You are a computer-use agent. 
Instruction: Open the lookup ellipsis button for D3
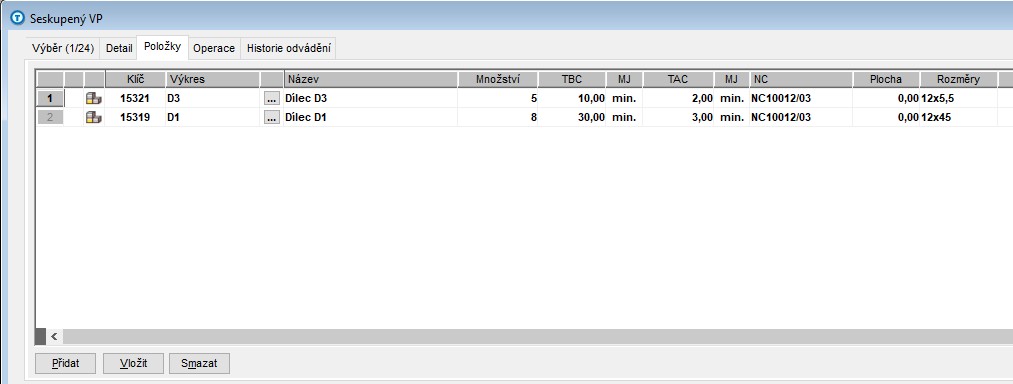tap(272, 99)
